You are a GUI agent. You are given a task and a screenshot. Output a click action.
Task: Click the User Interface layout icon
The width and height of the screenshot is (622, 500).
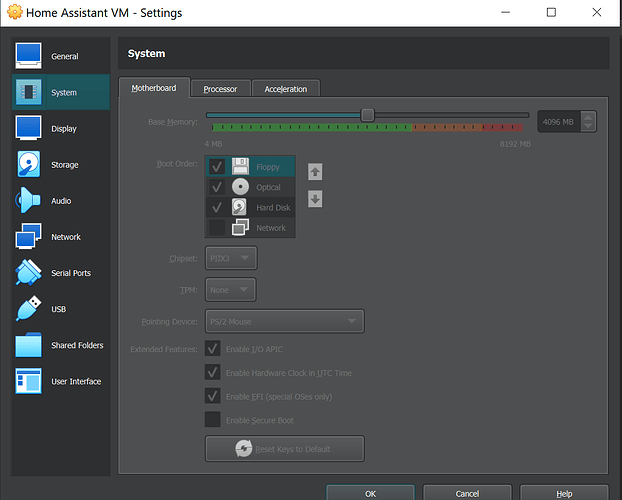click(x=28, y=381)
